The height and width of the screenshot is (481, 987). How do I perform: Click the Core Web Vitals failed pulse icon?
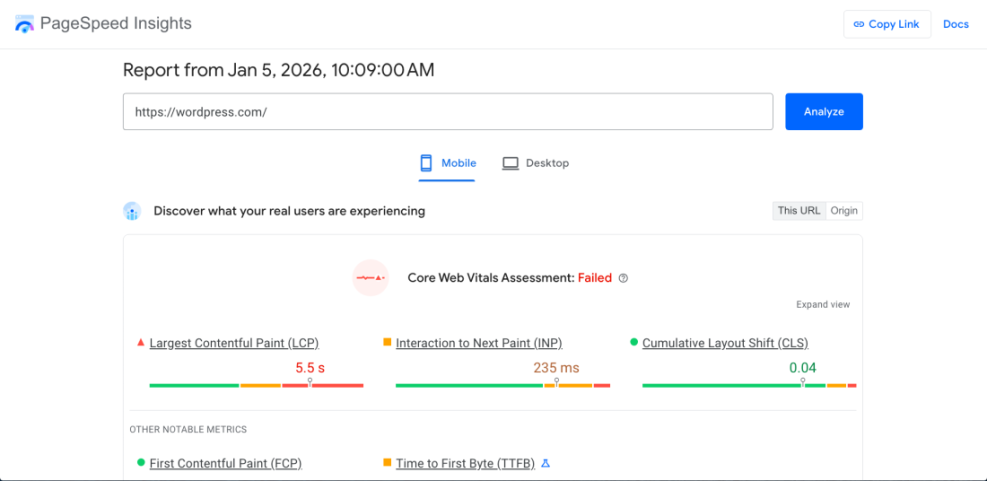click(x=371, y=278)
